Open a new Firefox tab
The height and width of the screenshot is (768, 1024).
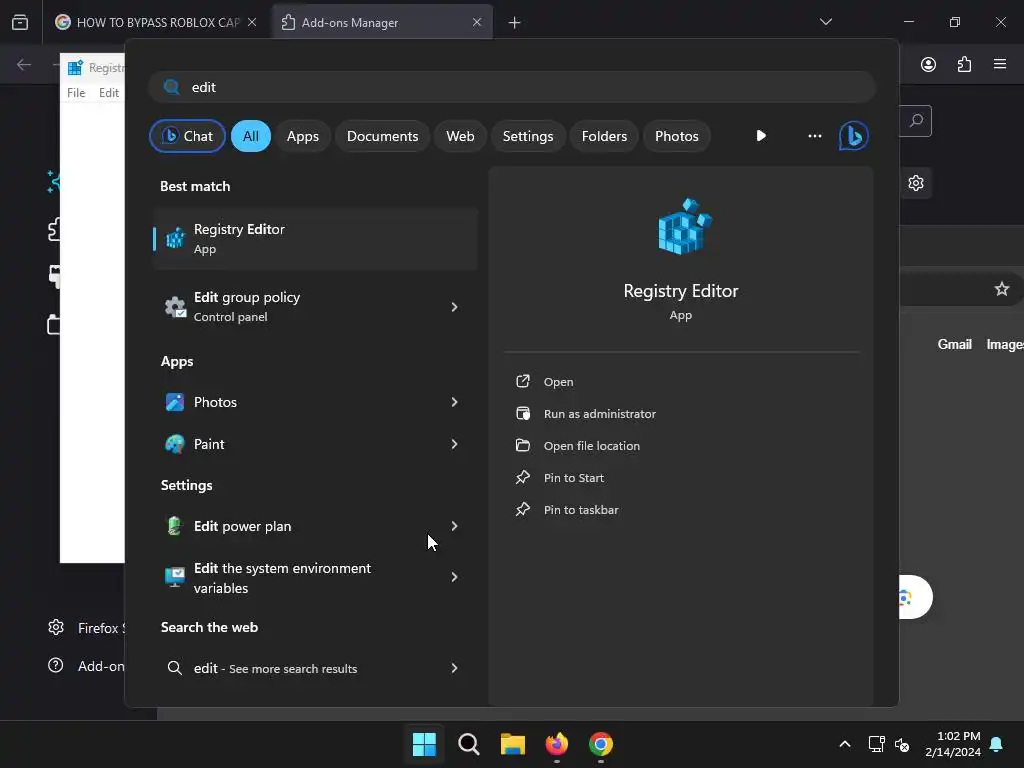click(515, 23)
